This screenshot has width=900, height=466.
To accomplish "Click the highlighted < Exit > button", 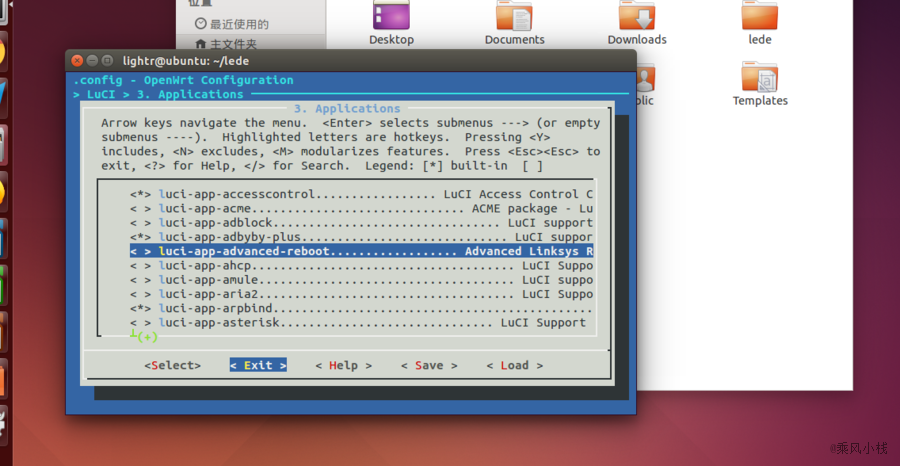I will 258,366.
